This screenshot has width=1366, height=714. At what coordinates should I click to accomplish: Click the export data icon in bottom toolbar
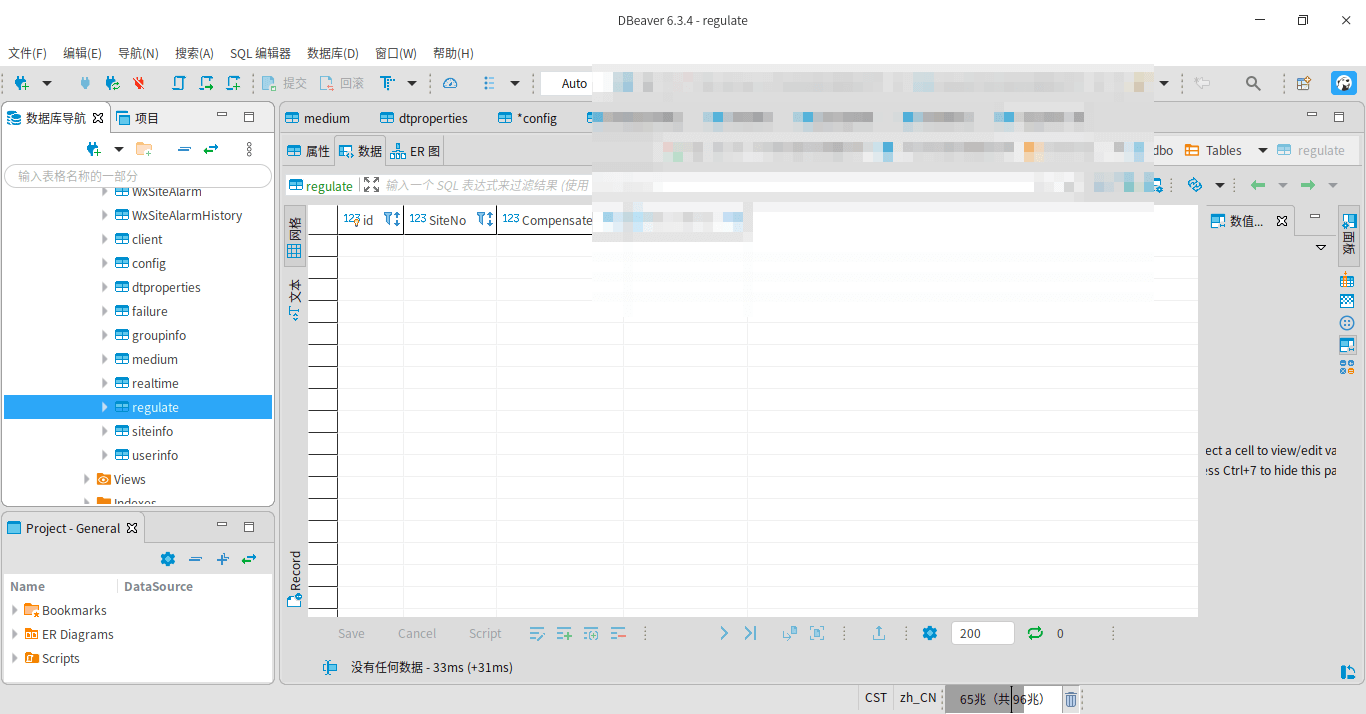(x=879, y=633)
